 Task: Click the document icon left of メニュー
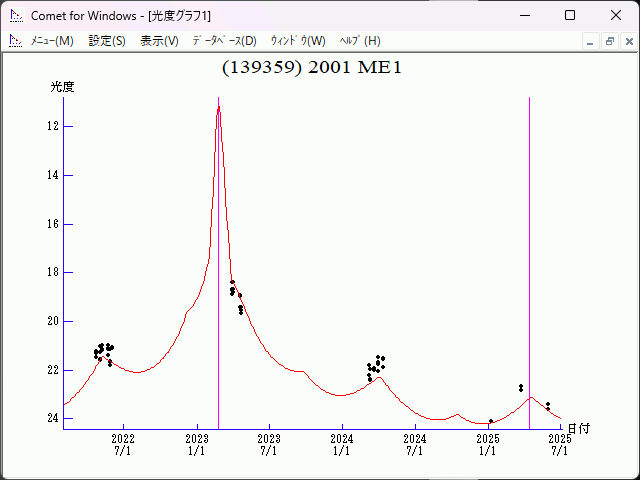pyautogui.click(x=15, y=41)
